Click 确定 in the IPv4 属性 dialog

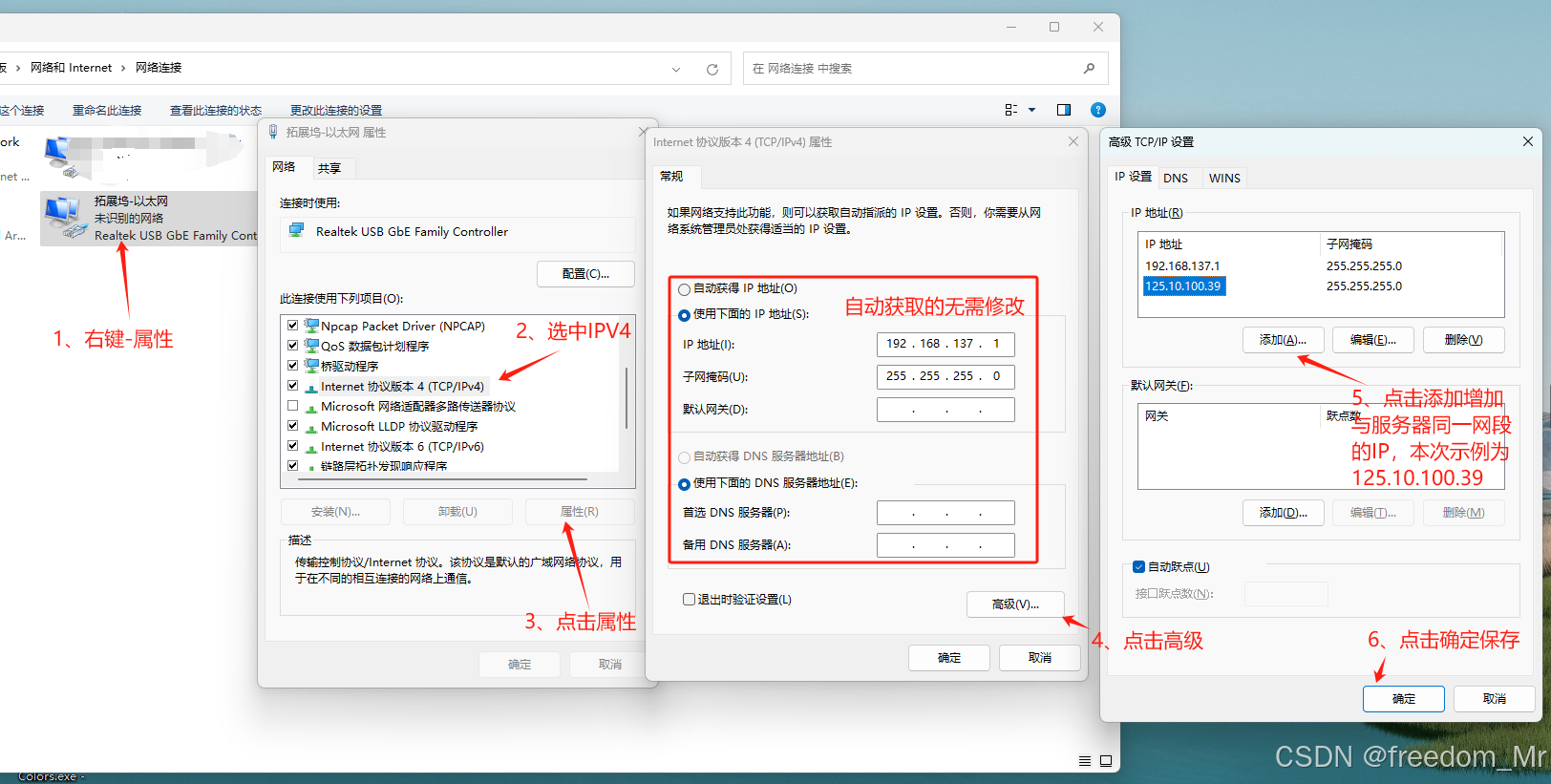click(x=949, y=658)
